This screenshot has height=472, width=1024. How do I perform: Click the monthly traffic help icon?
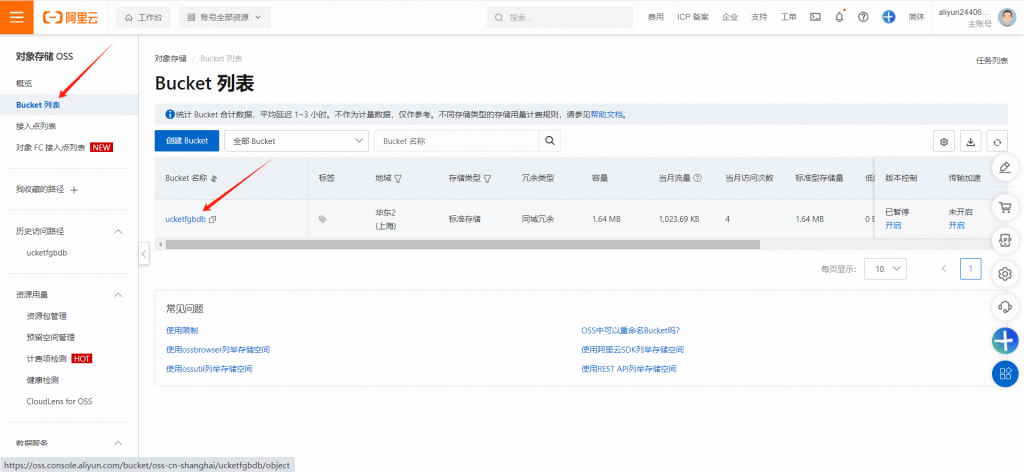point(697,178)
